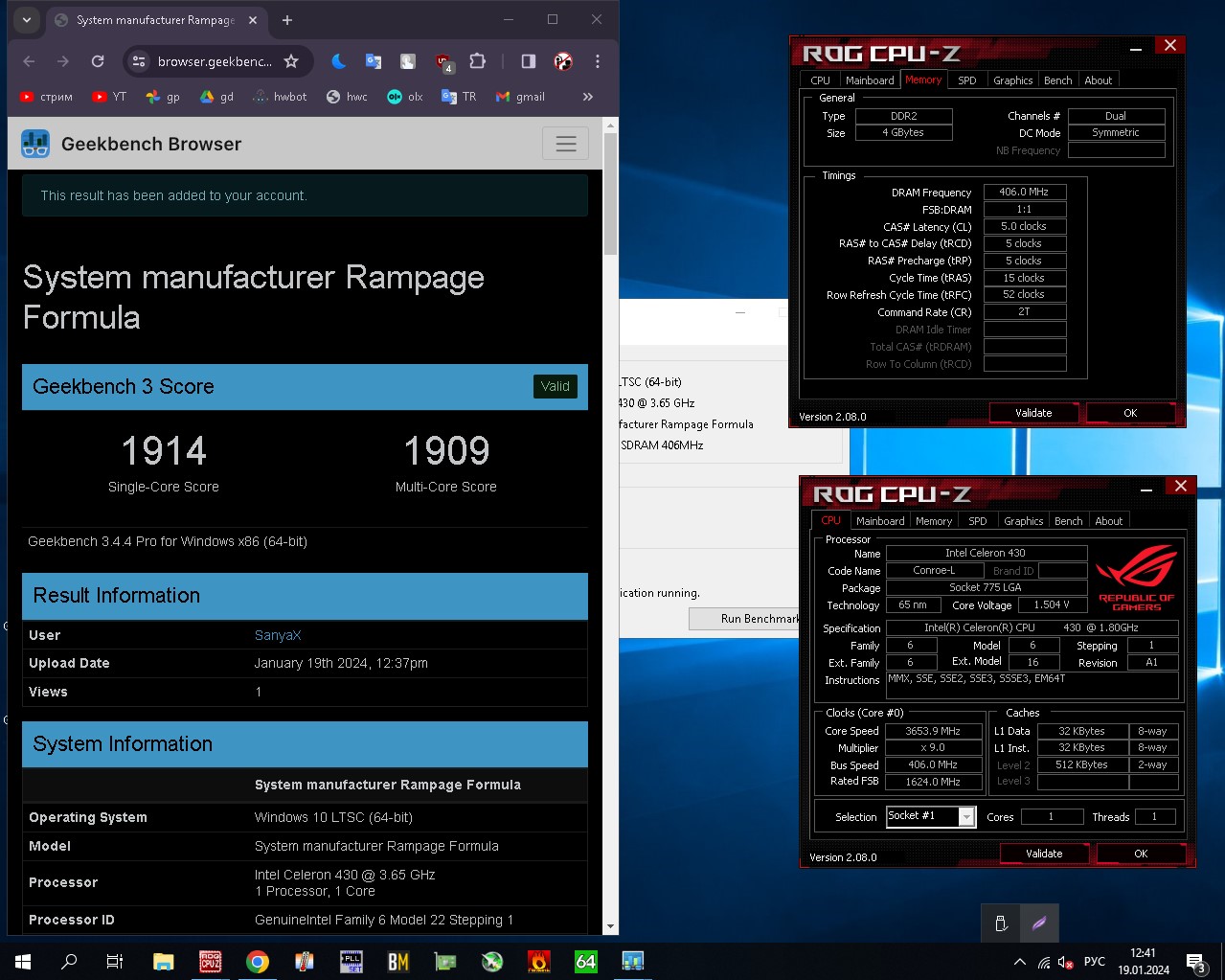Open Windows taskbar search
This screenshot has width=1225, height=980.
point(69,961)
